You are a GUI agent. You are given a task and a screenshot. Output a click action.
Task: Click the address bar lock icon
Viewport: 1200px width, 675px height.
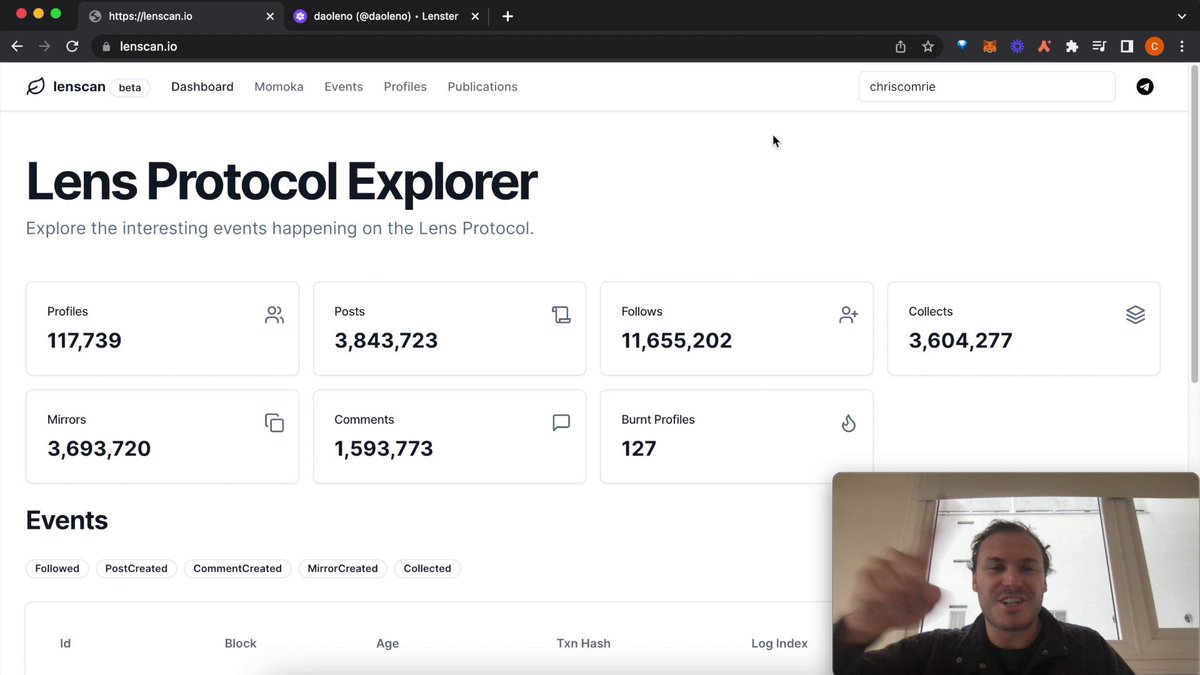point(107,46)
